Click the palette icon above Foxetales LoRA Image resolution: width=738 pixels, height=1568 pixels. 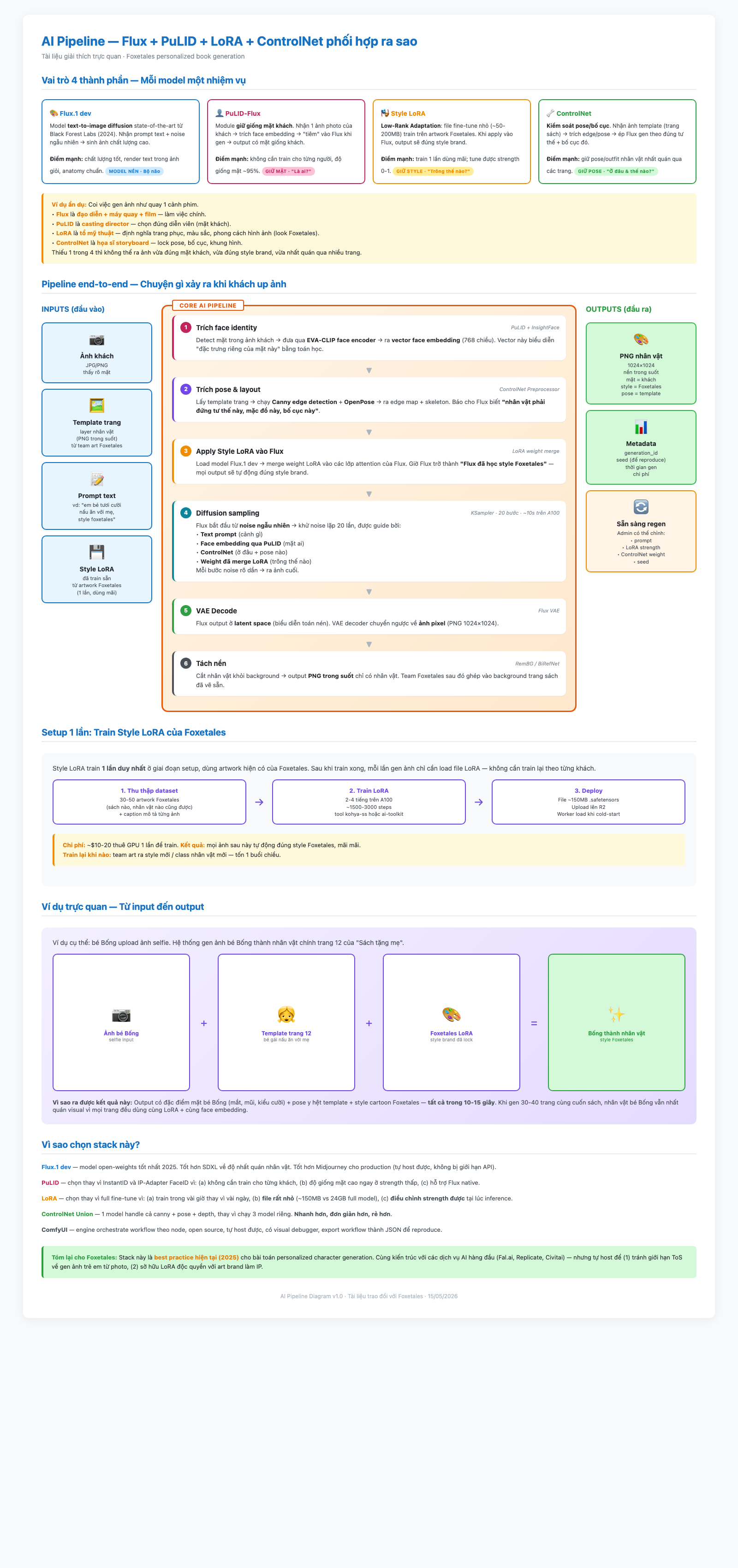click(x=451, y=1015)
